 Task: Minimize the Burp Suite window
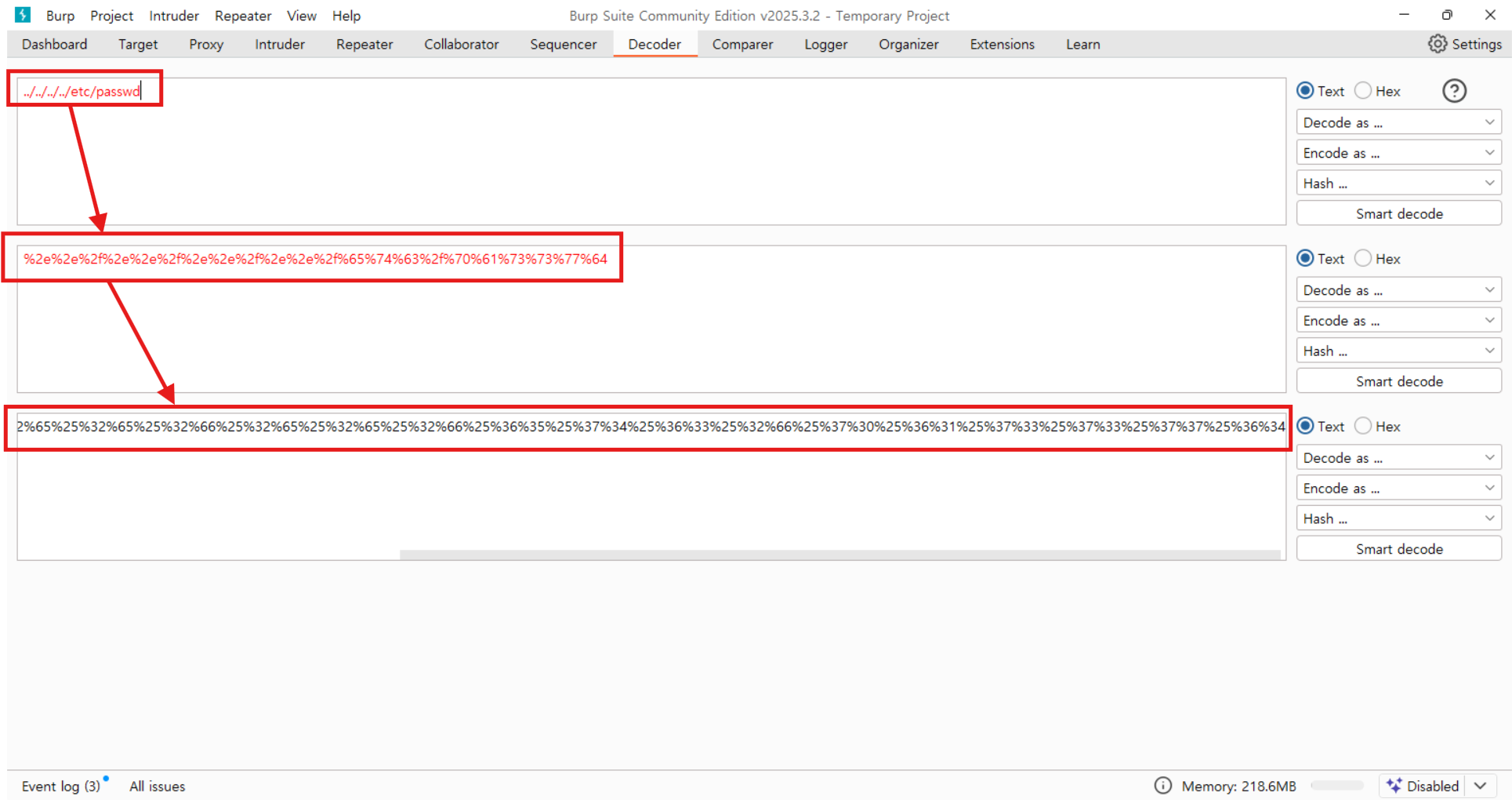point(1404,15)
